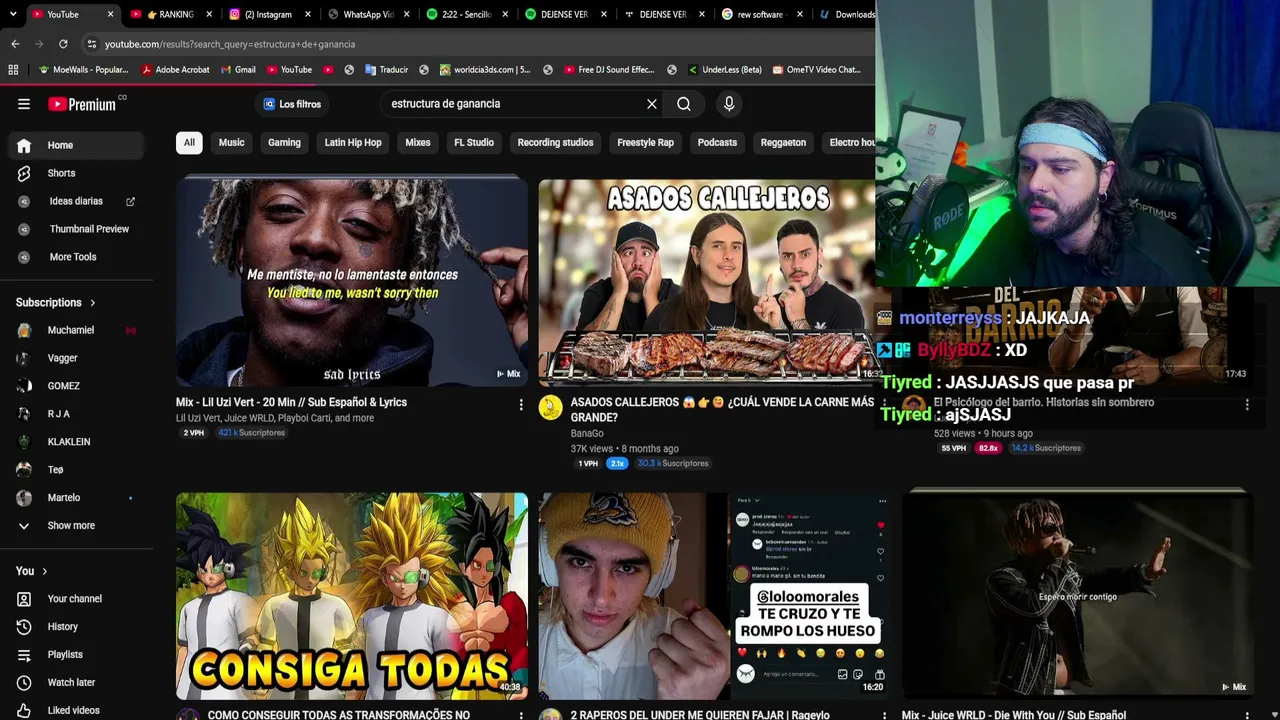This screenshot has width=1280, height=720.
Task: Go back with the browser back arrow
Action: [15, 44]
